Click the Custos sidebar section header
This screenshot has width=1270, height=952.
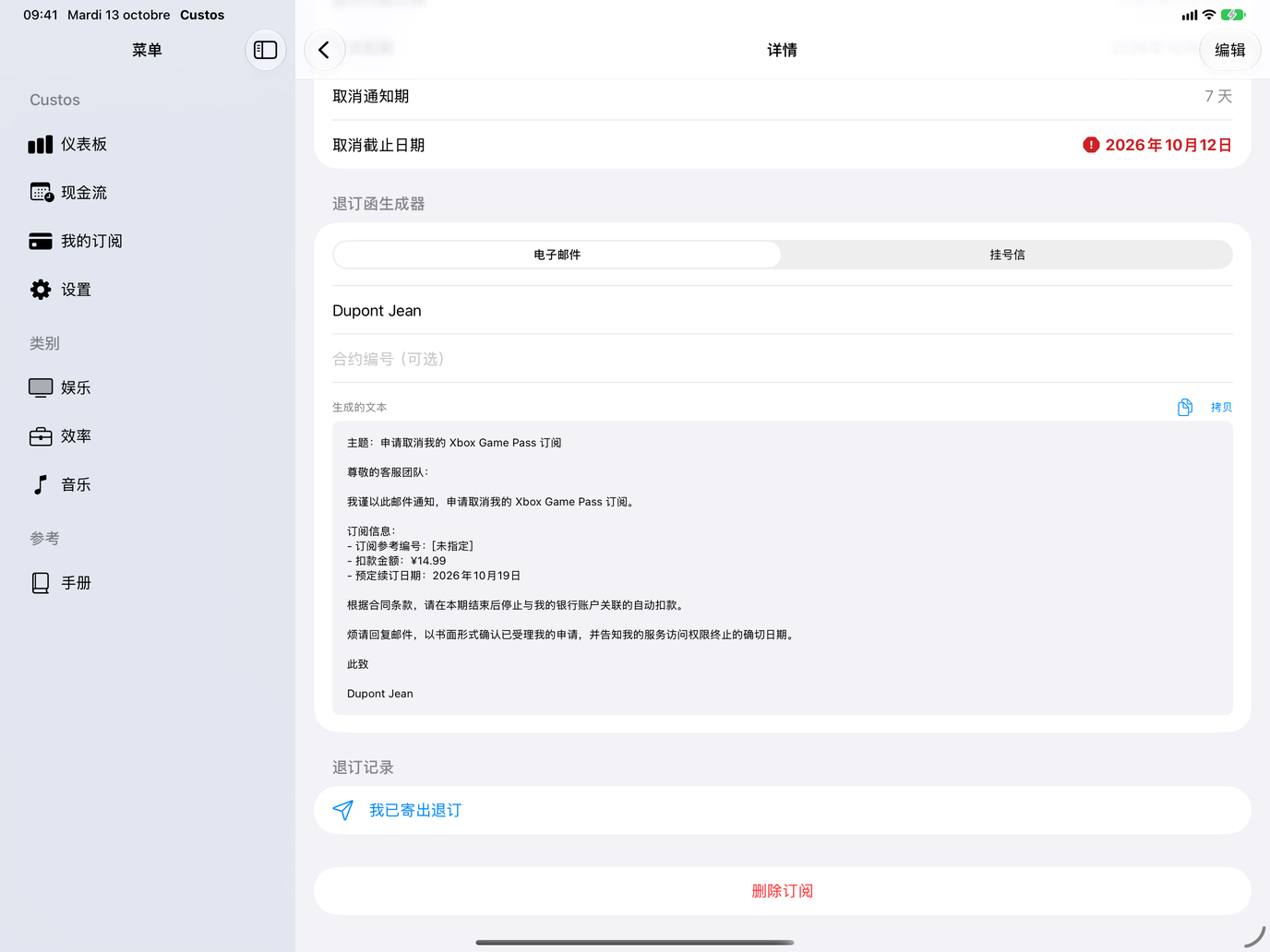pos(54,100)
